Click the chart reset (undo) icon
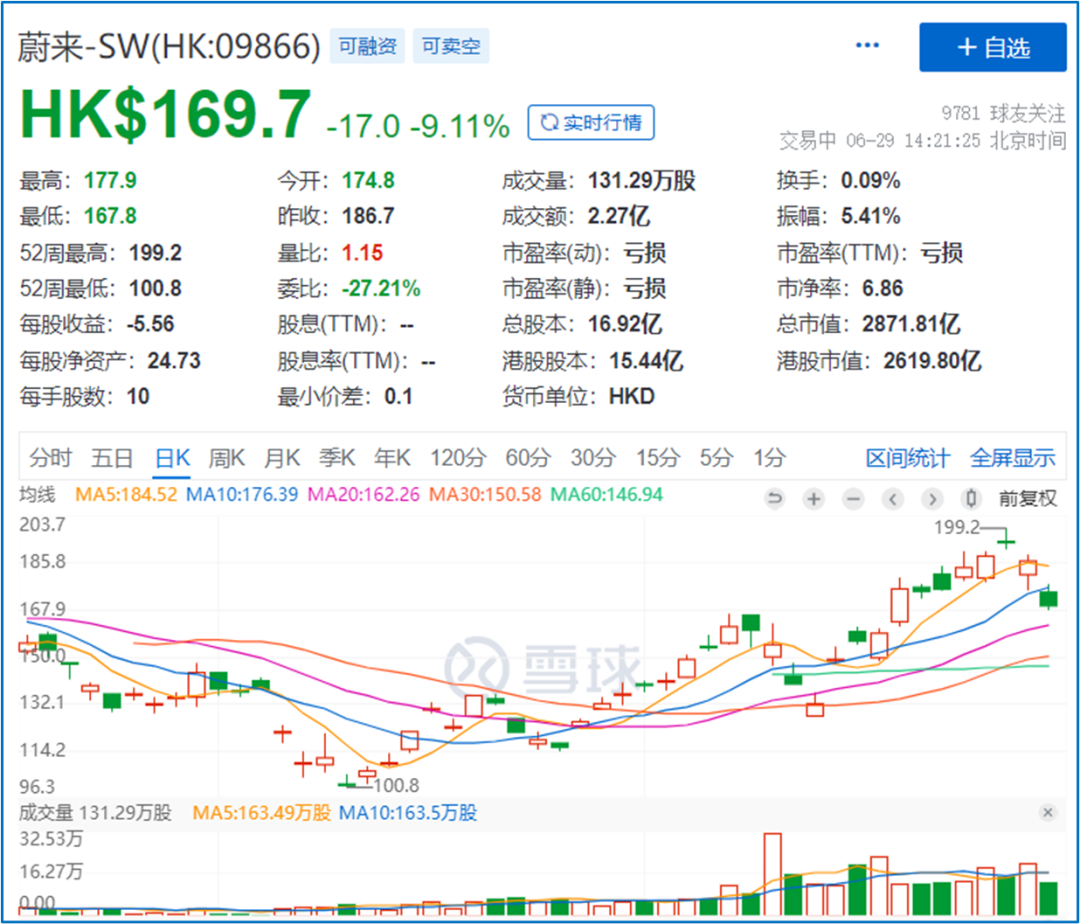 (775, 499)
